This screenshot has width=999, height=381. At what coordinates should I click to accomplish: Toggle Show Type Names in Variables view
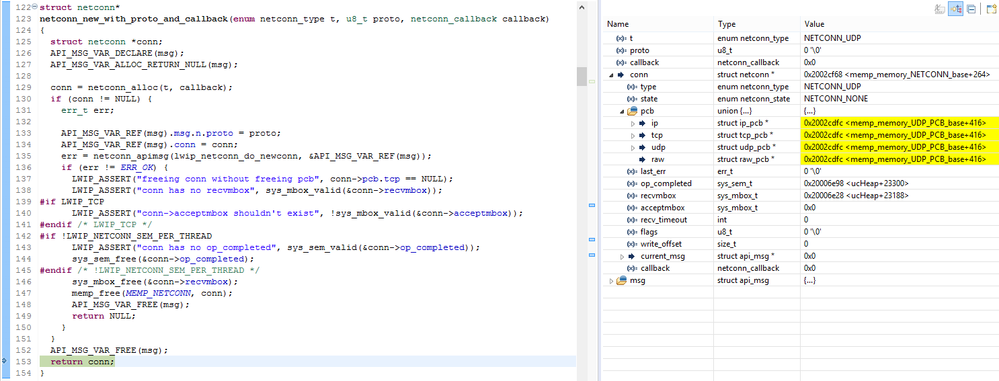click(940, 9)
